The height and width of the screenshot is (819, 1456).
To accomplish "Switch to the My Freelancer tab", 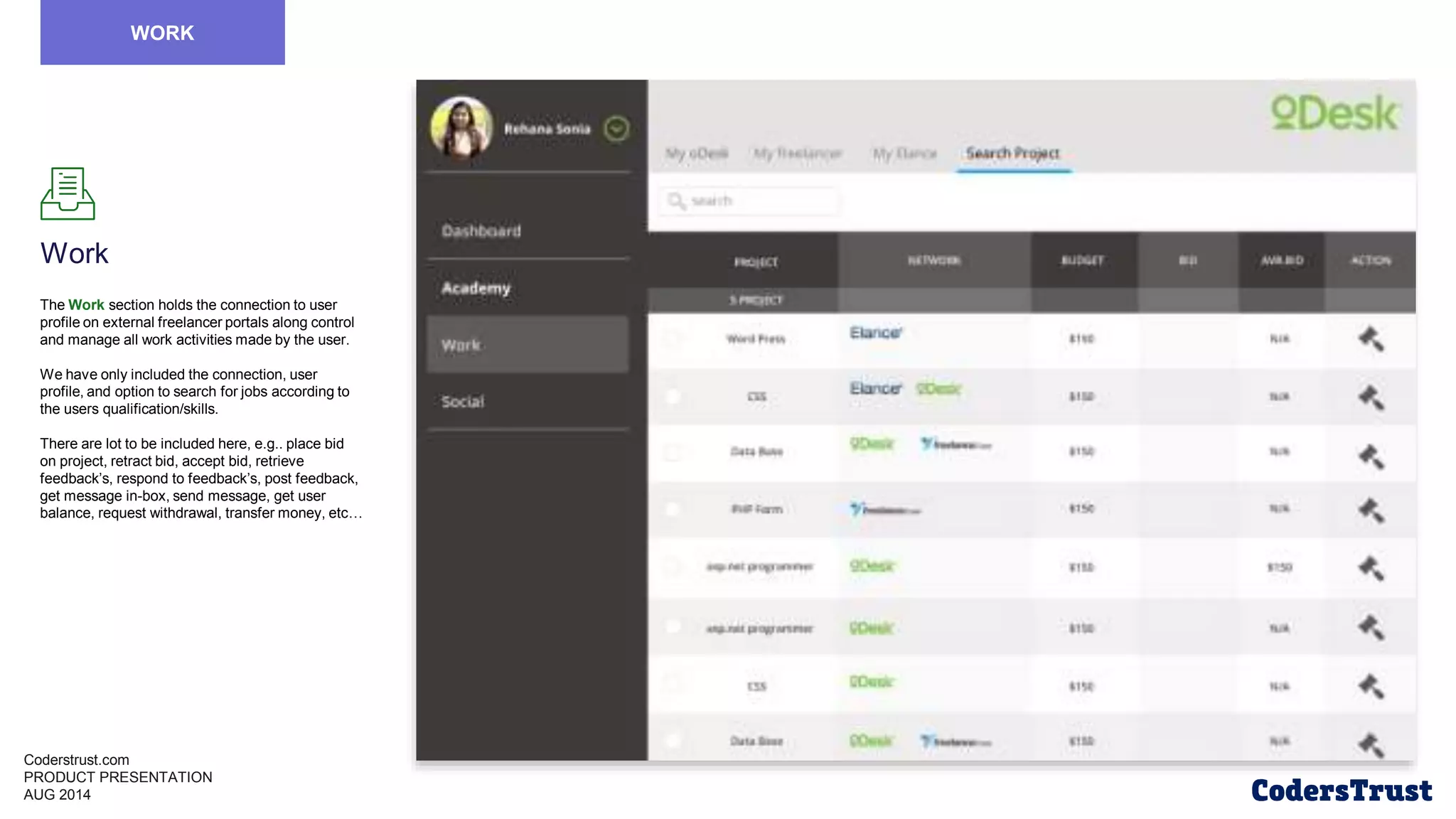I will [x=798, y=154].
